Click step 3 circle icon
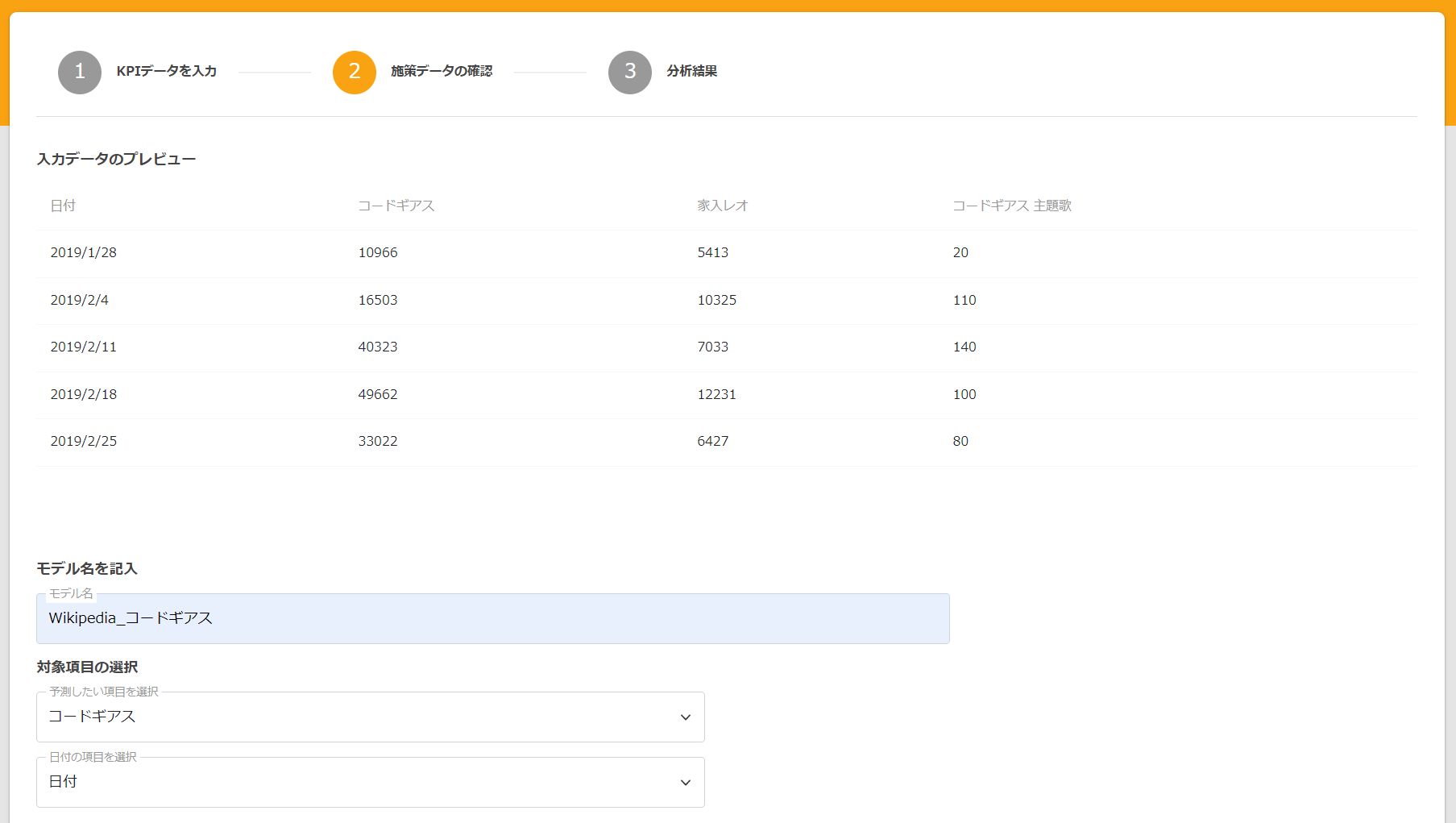The height and width of the screenshot is (823, 1456). [630, 72]
